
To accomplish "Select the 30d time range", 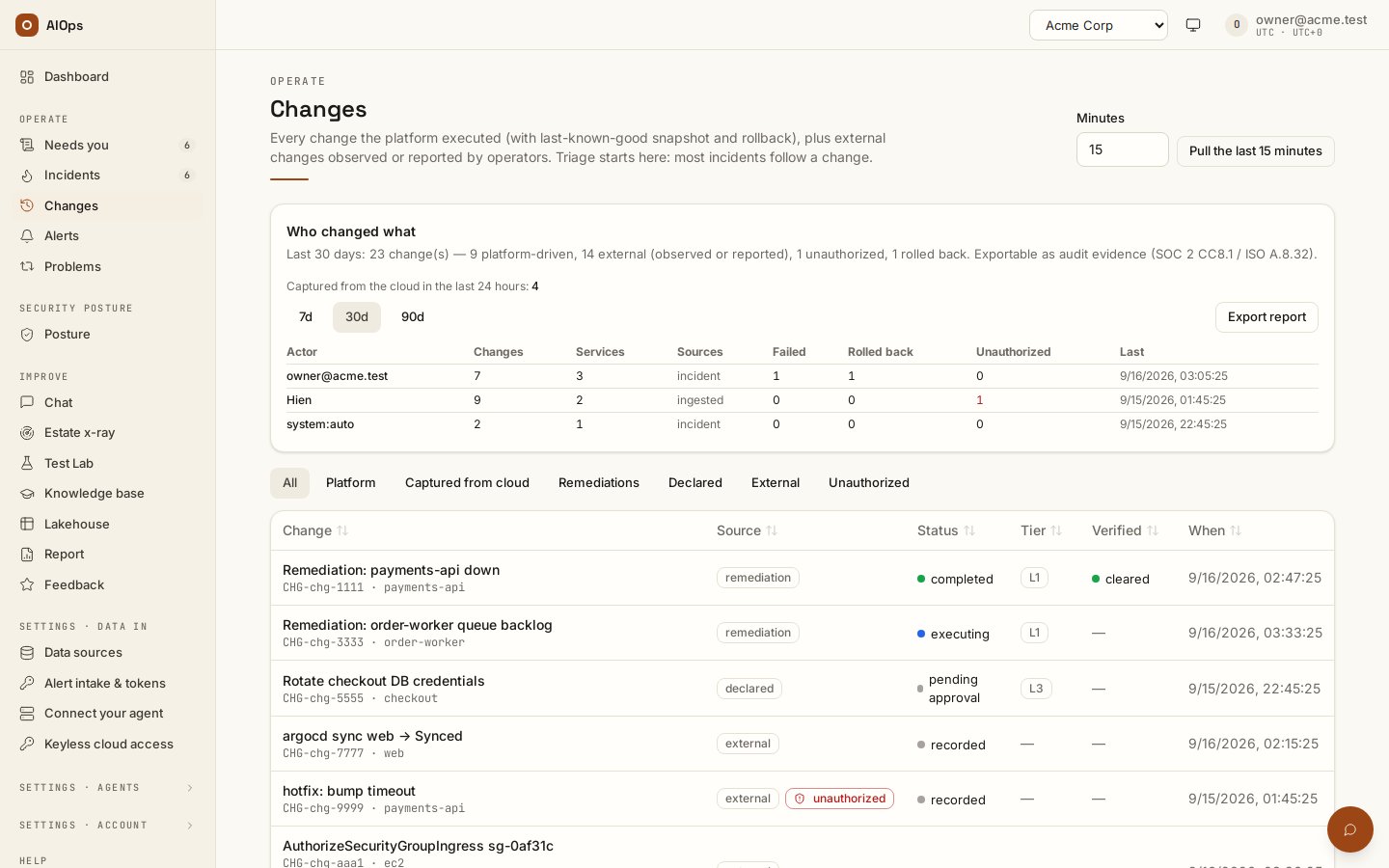I will tap(357, 317).
